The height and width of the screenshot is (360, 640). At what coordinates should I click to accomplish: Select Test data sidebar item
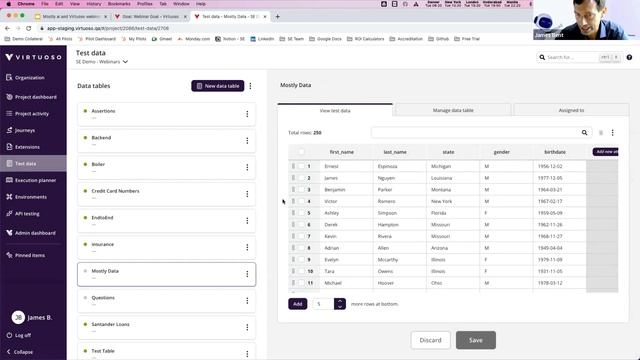pyautogui.click(x=33, y=164)
